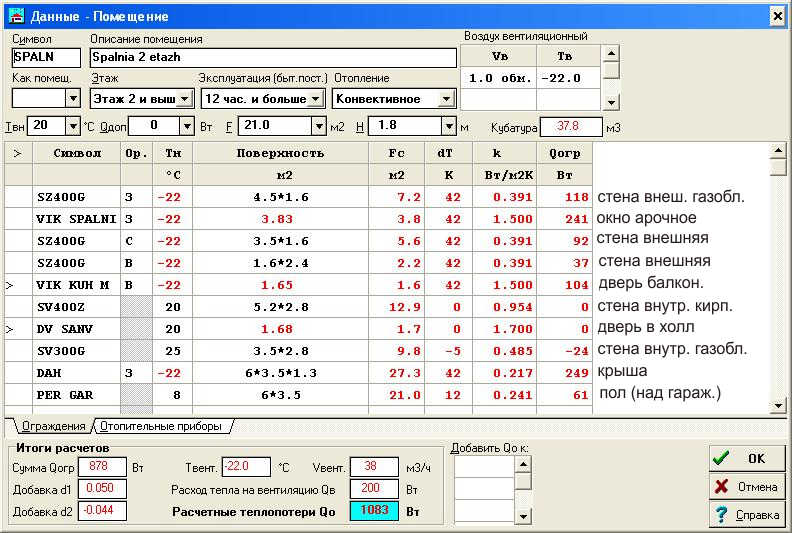Image resolution: width=792 pixels, height=533 pixels.
Task: Click main table scroll up arrow
Action: pos(778,151)
